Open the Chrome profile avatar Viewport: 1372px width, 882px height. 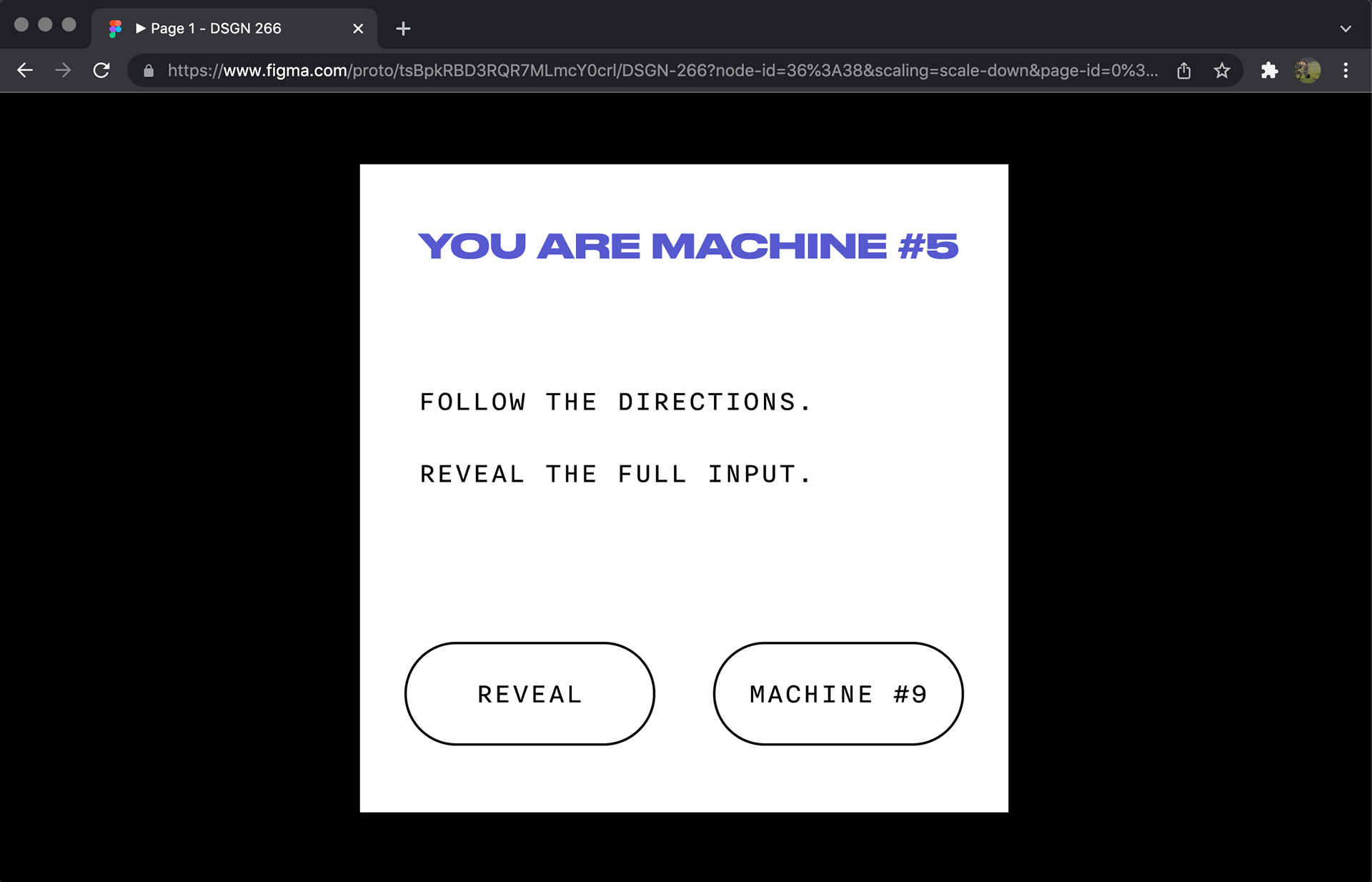click(x=1308, y=70)
